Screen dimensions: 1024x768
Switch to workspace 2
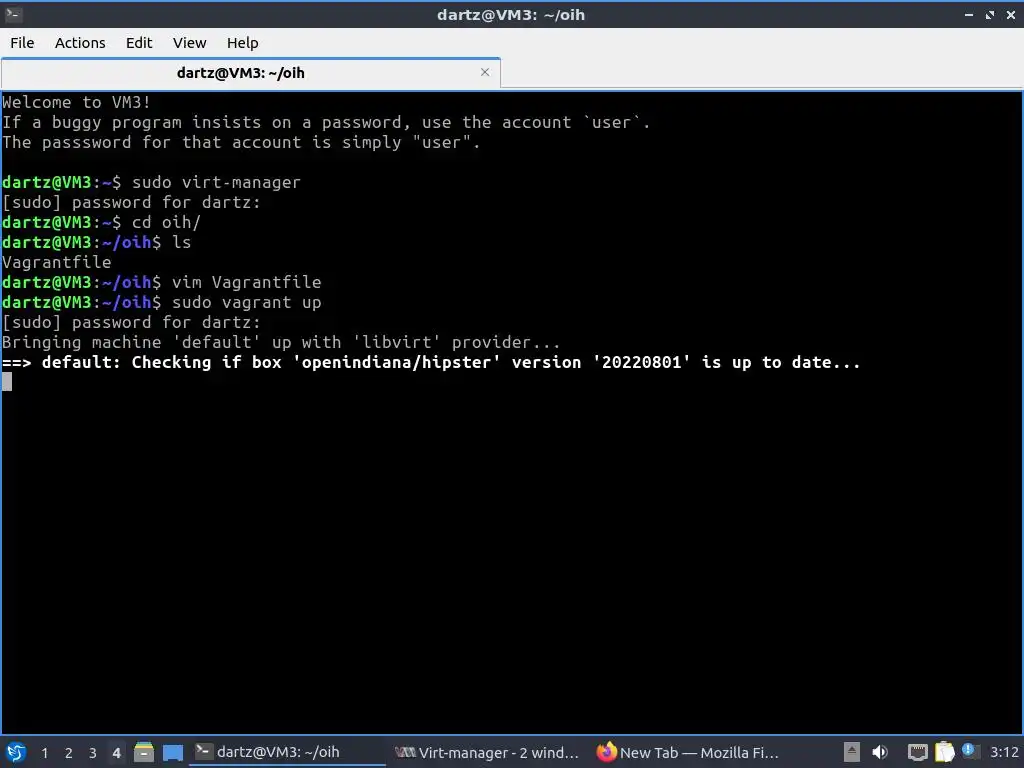[69, 753]
